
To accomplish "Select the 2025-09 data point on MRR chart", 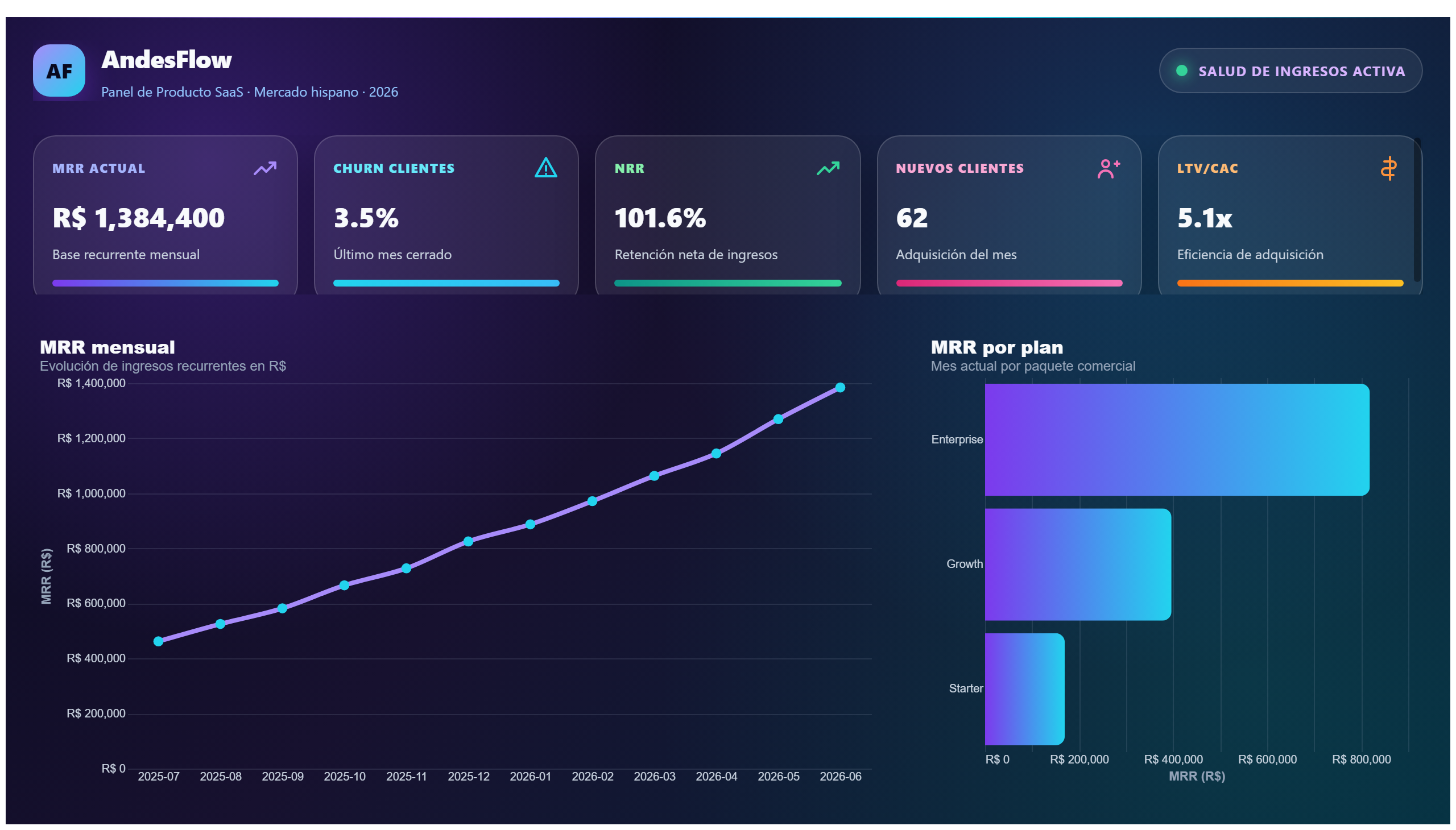I will pos(282,608).
